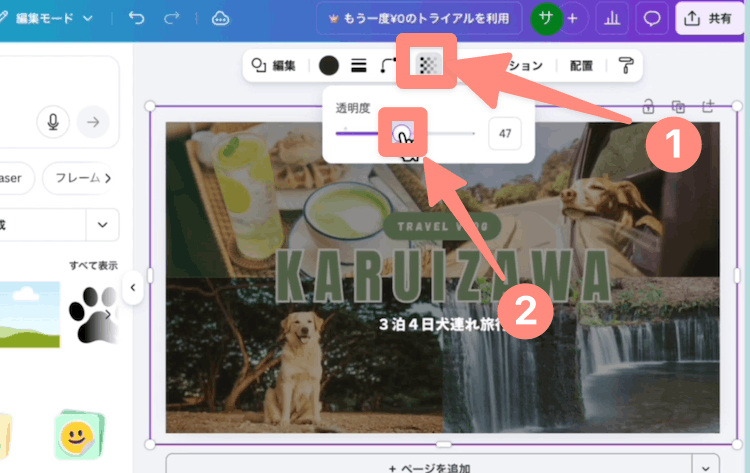Viewport: 750px width, 473px height.
Task: Open the dropdown beside ページを追加
Action: point(706,466)
